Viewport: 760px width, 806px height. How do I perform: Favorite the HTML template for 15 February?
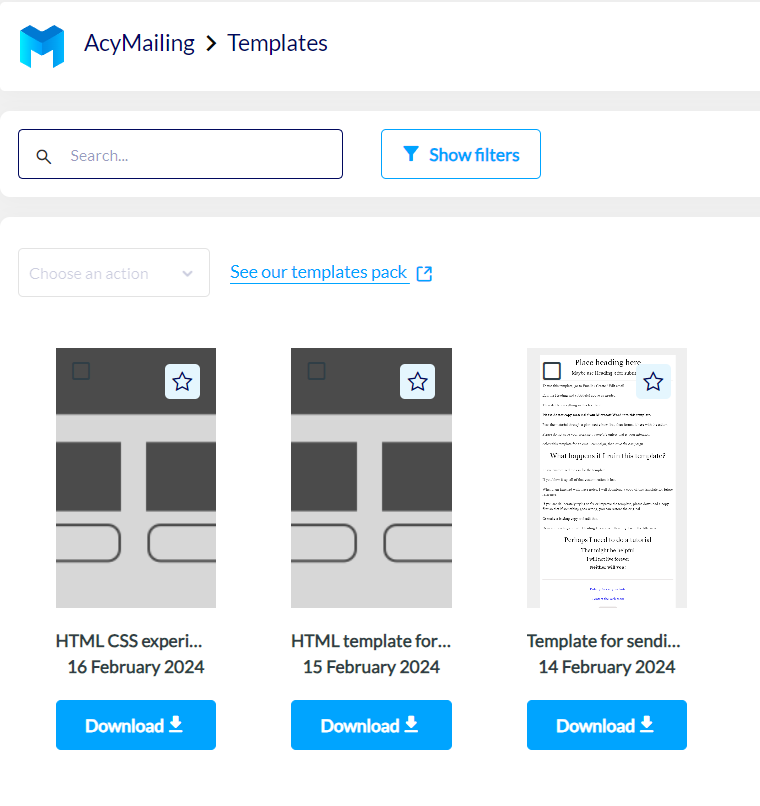(418, 381)
